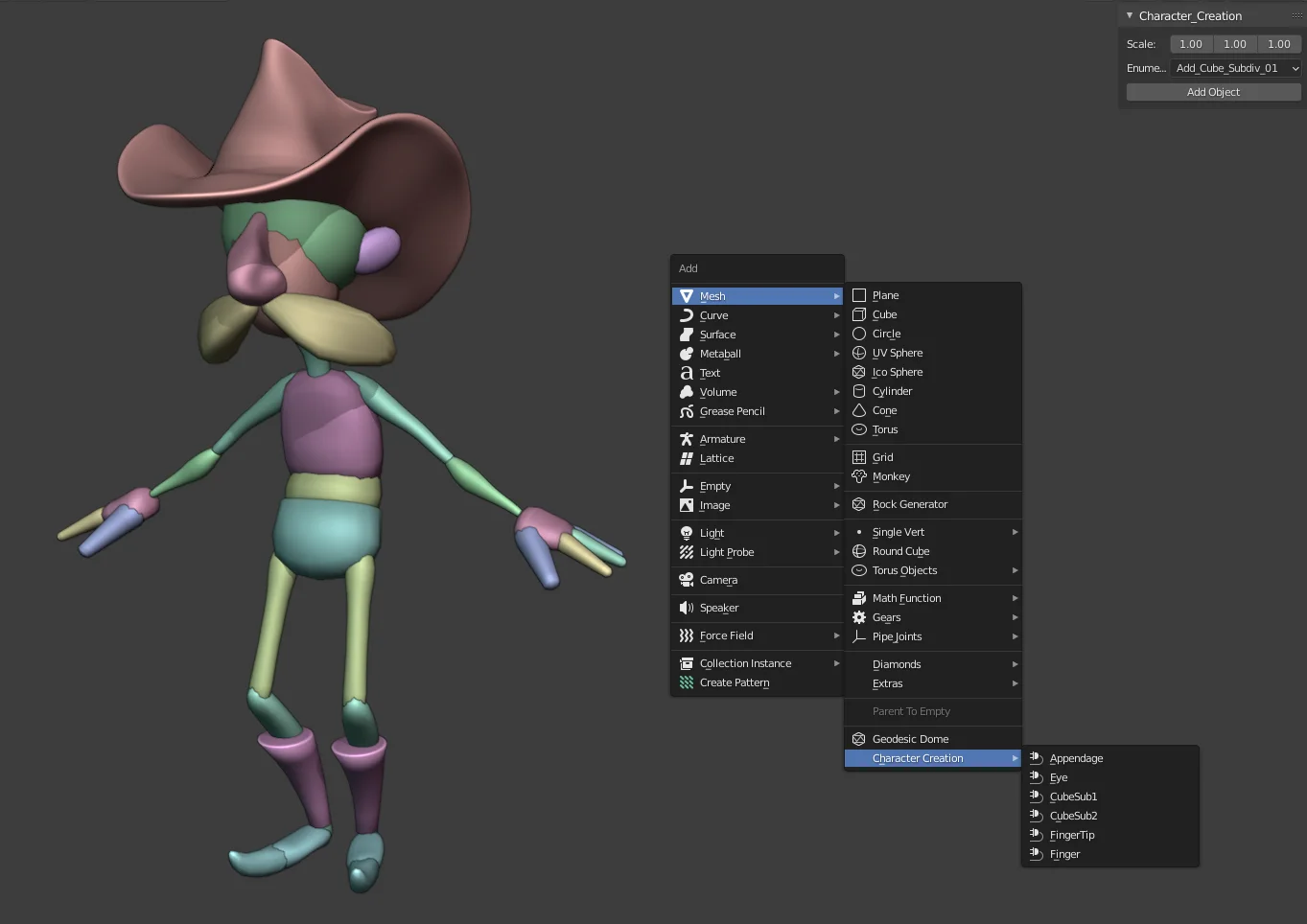Click the Monkey mesh icon
1307x924 pixels.
point(859,476)
